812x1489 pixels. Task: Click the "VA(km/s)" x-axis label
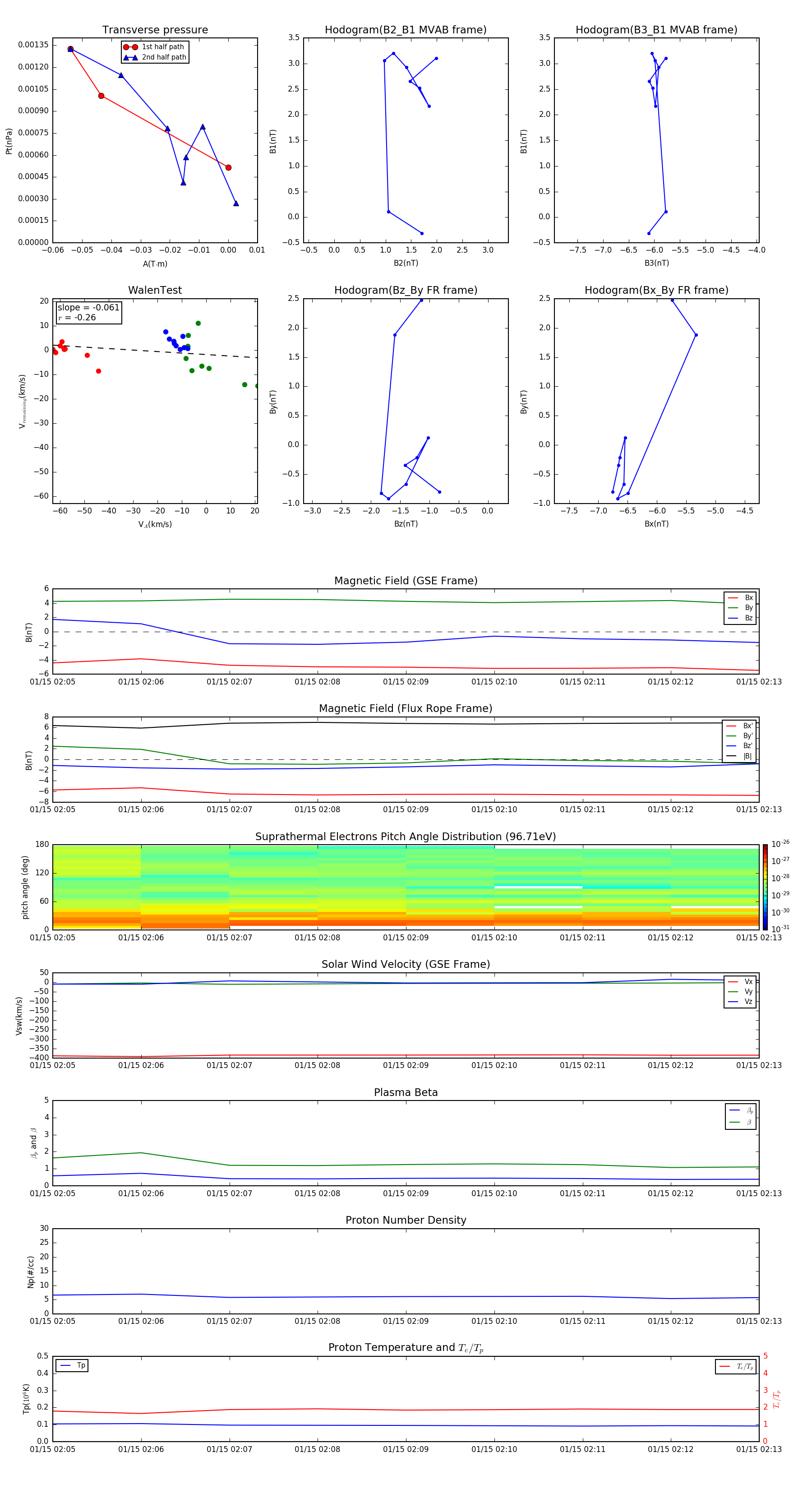tap(155, 524)
